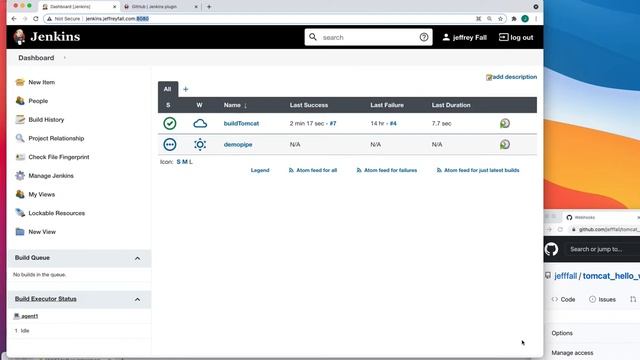Open the agent1 node link
The height and width of the screenshot is (360, 640).
(x=29, y=316)
